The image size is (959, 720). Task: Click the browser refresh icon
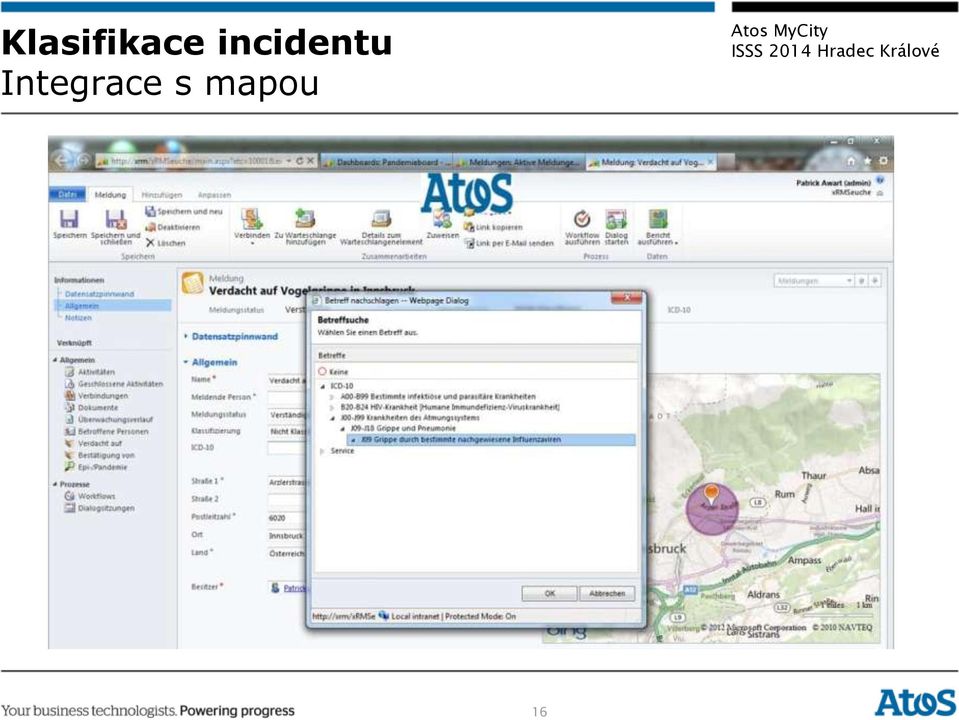pos(300,161)
